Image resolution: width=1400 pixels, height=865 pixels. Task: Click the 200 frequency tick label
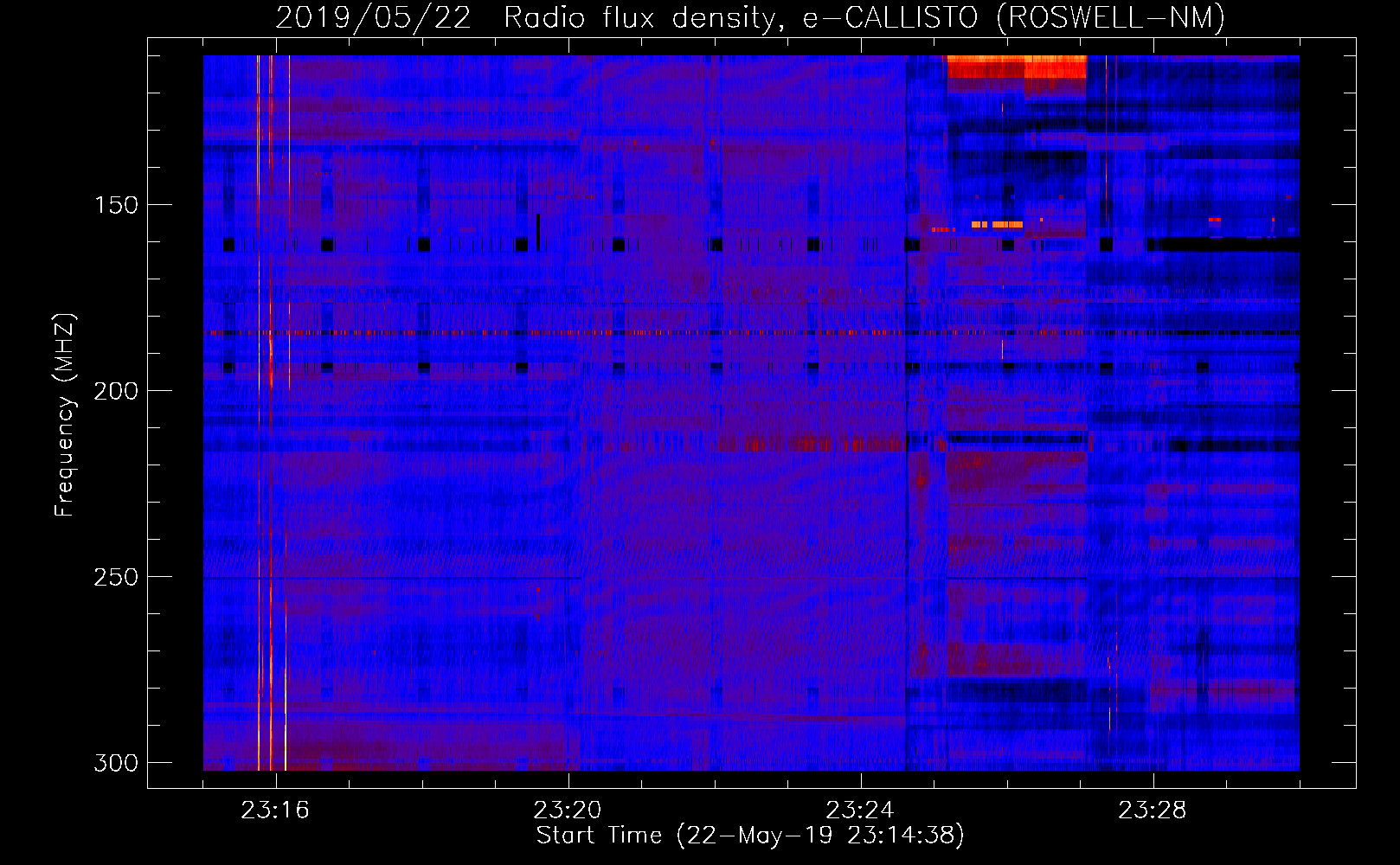[x=116, y=391]
